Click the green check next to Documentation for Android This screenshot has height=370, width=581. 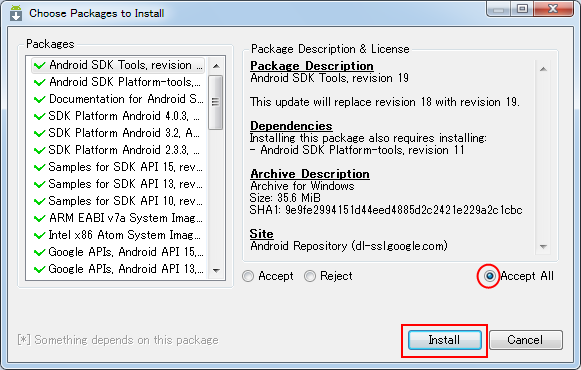(x=39, y=99)
